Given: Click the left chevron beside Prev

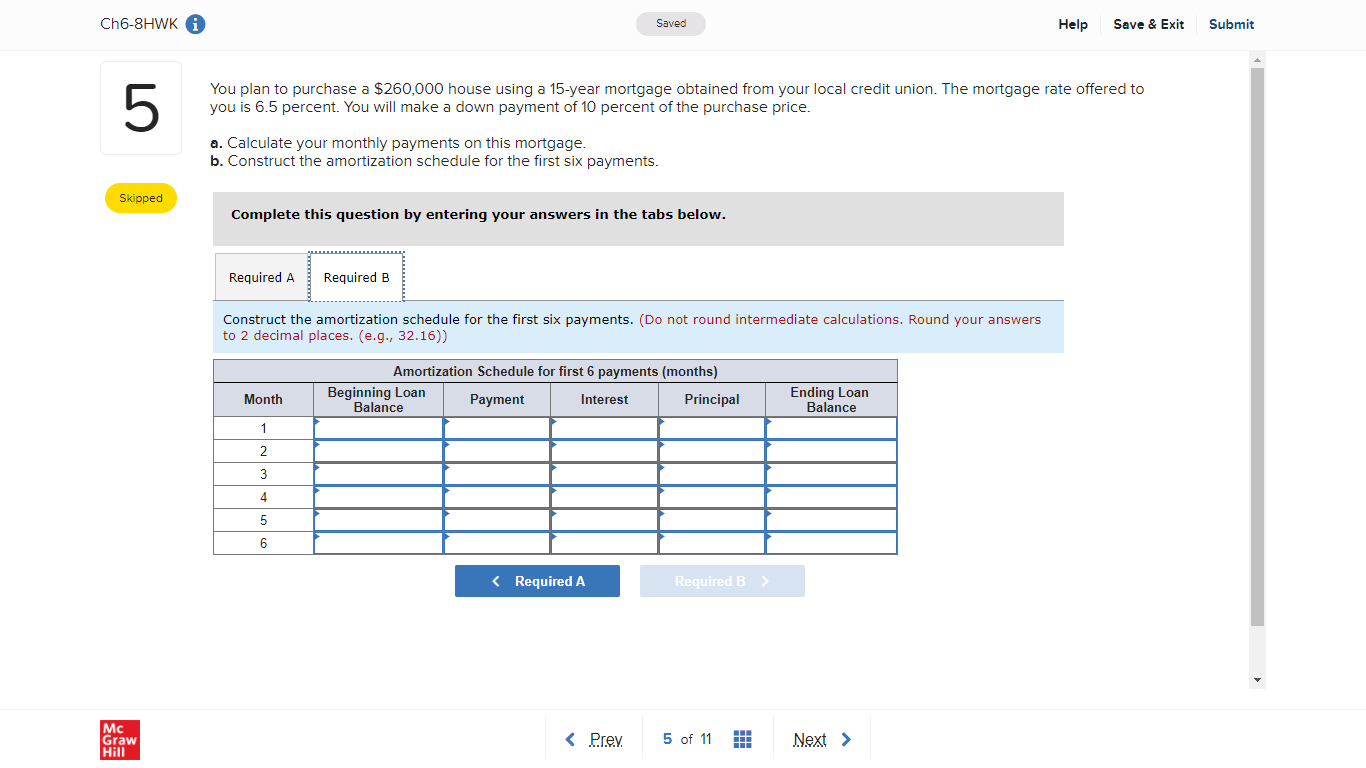Looking at the screenshot, I should coord(568,738).
